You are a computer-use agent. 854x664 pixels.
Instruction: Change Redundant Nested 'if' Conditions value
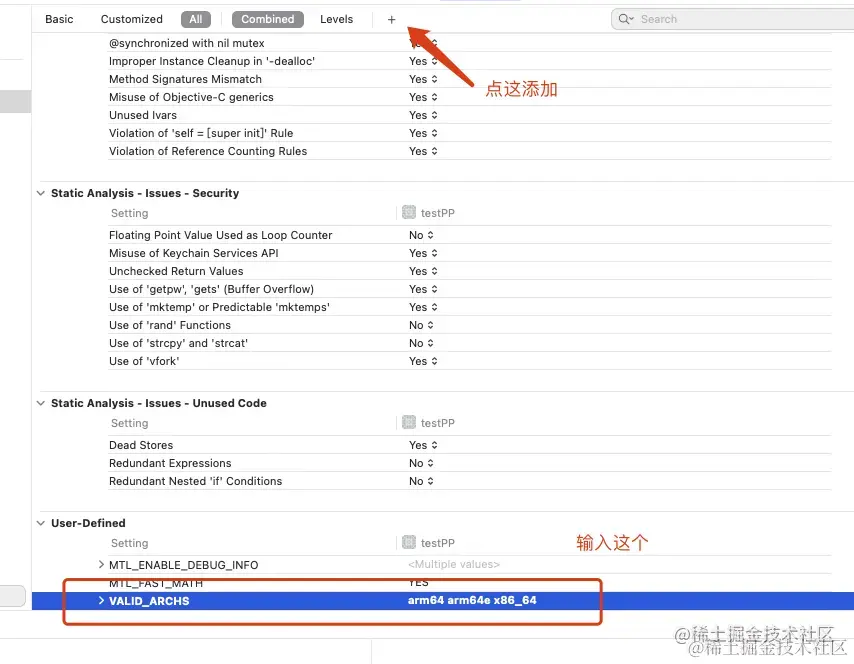pos(421,480)
